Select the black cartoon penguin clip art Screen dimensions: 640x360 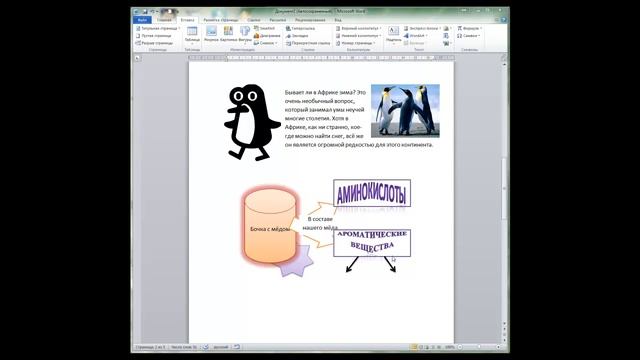[252, 122]
